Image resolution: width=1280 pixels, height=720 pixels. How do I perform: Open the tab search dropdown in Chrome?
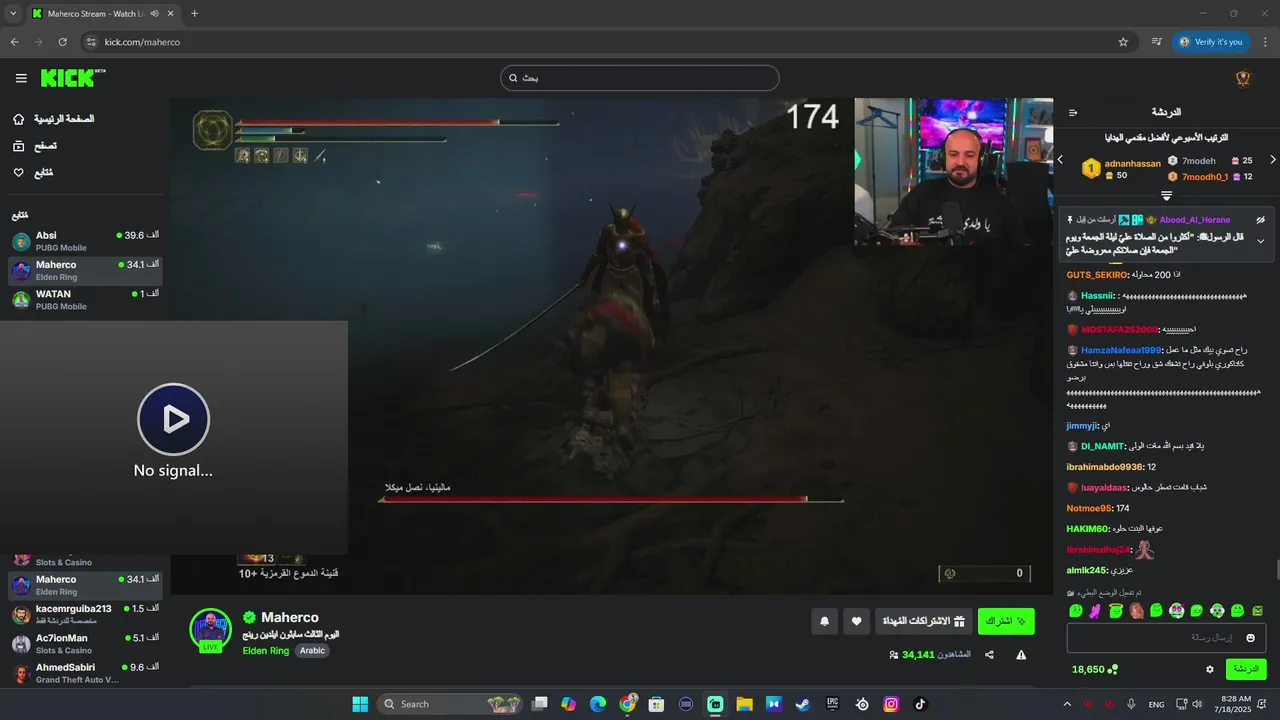[13, 14]
